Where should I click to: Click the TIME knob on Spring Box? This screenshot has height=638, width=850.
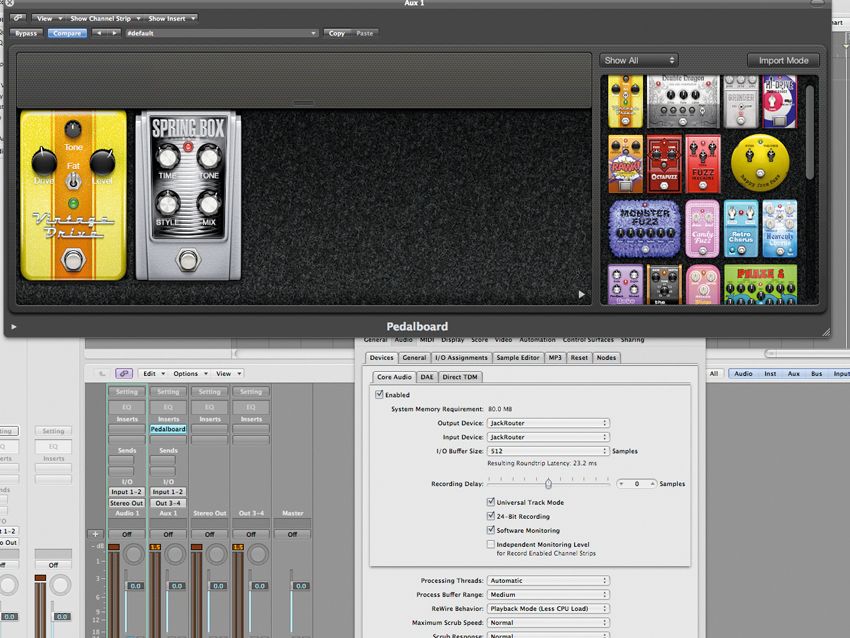168,157
